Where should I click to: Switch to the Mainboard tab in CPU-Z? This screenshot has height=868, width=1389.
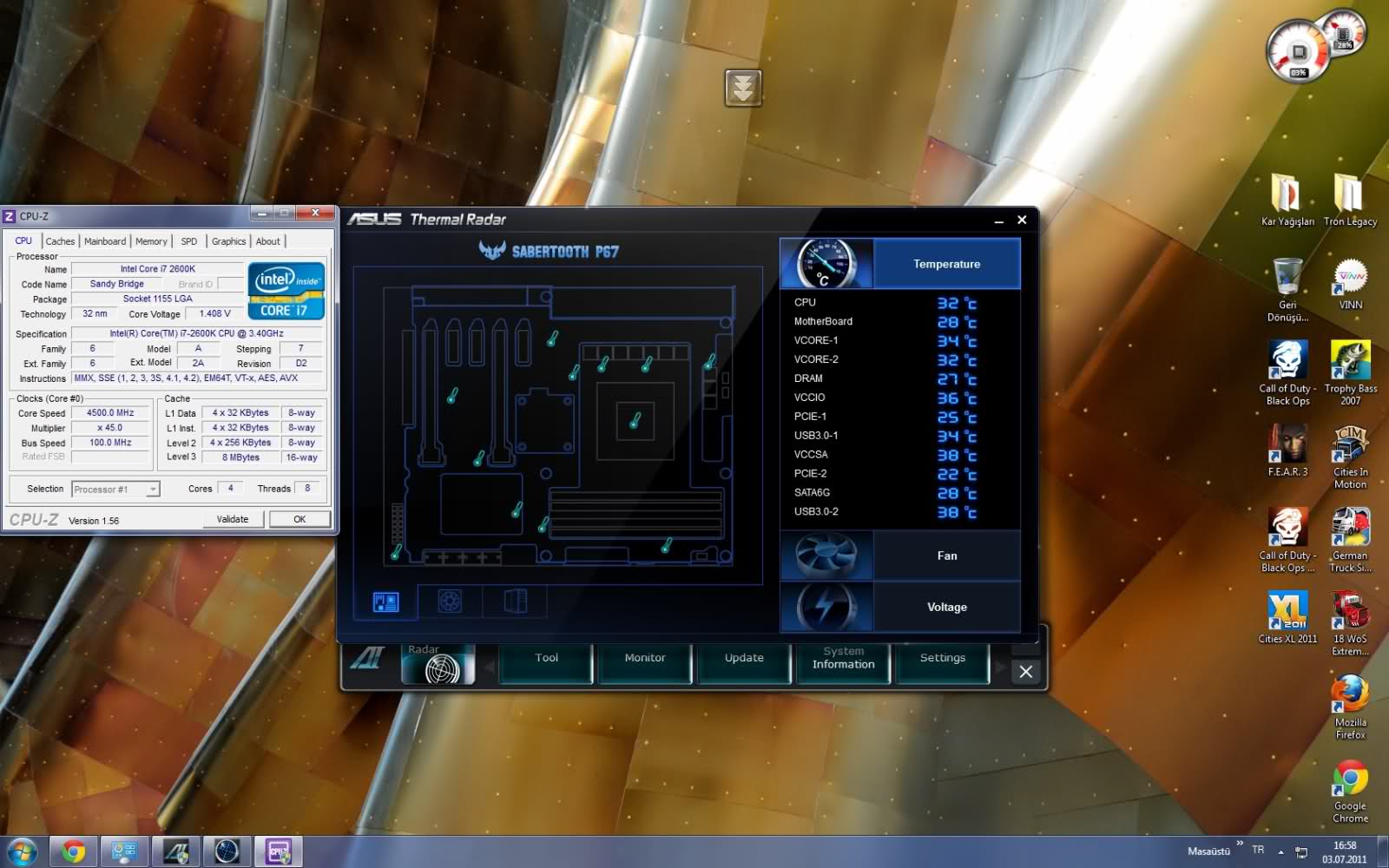[105, 241]
